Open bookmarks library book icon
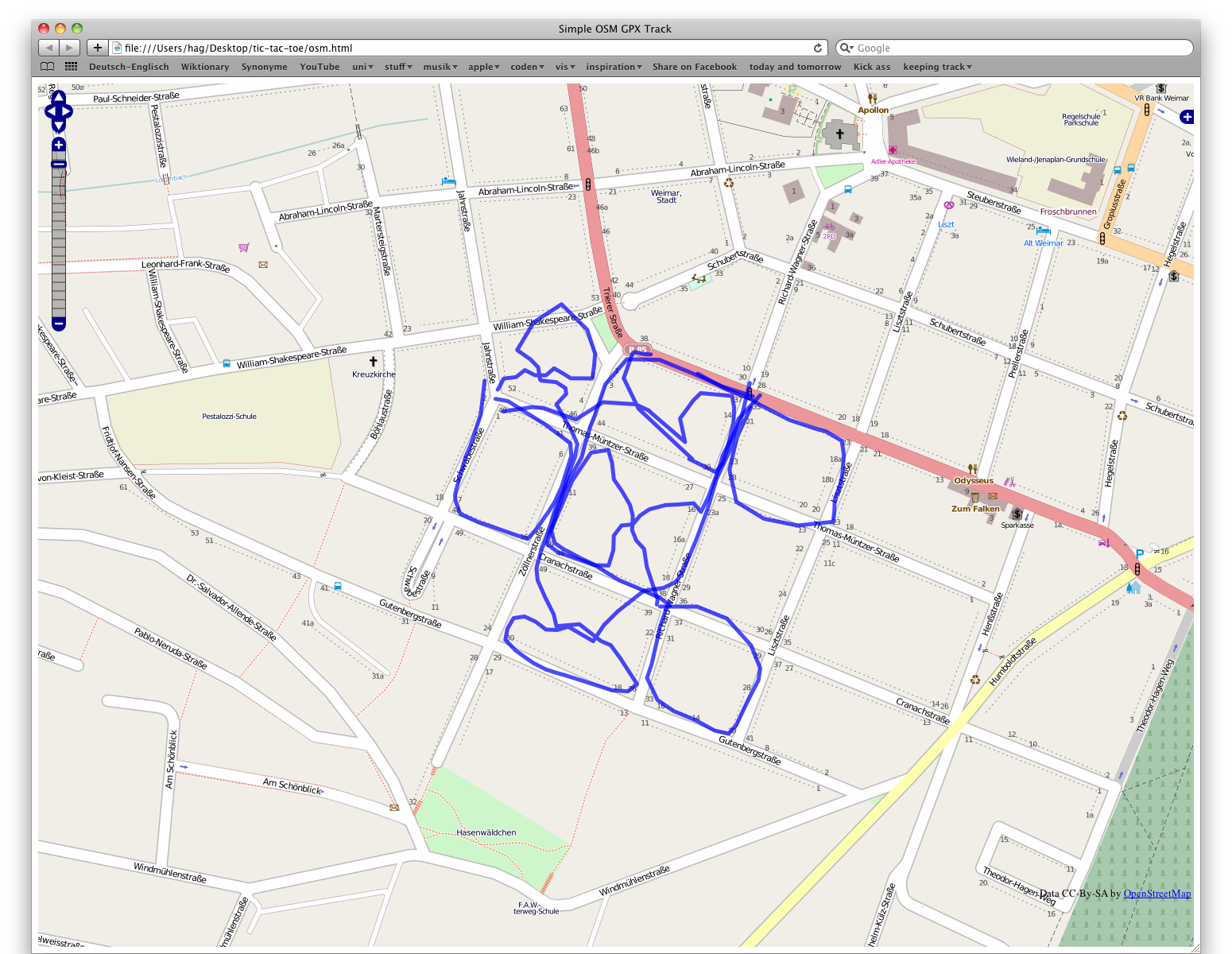 (x=48, y=67)
